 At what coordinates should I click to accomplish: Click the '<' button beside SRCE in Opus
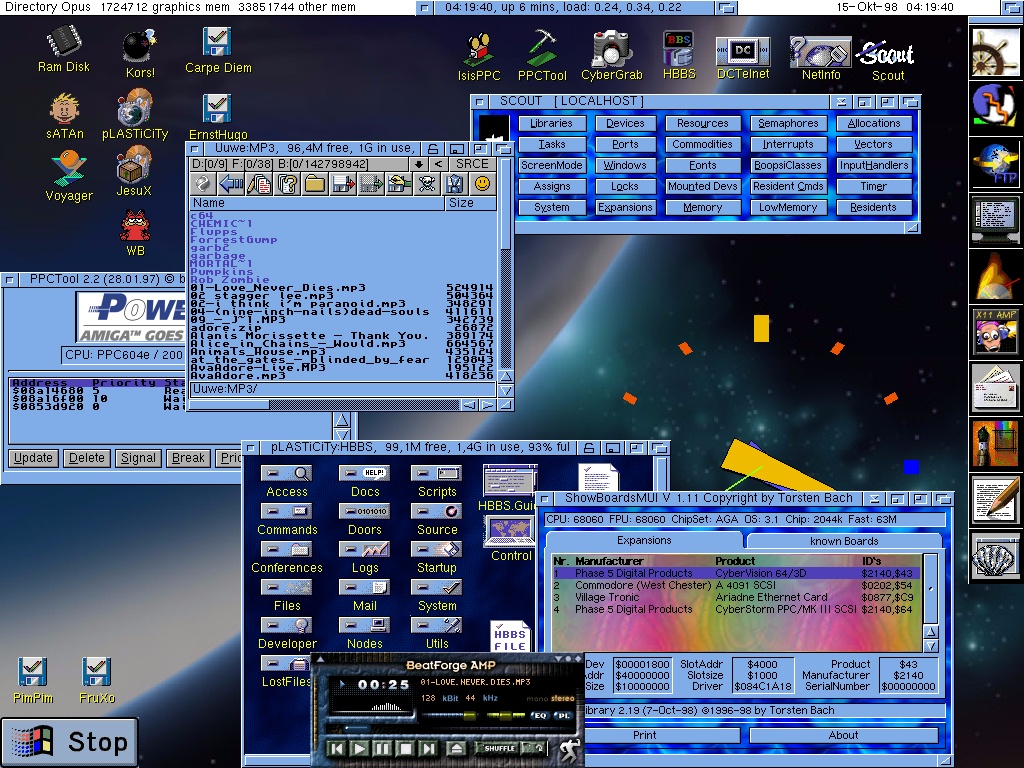(x=438, y=164)
